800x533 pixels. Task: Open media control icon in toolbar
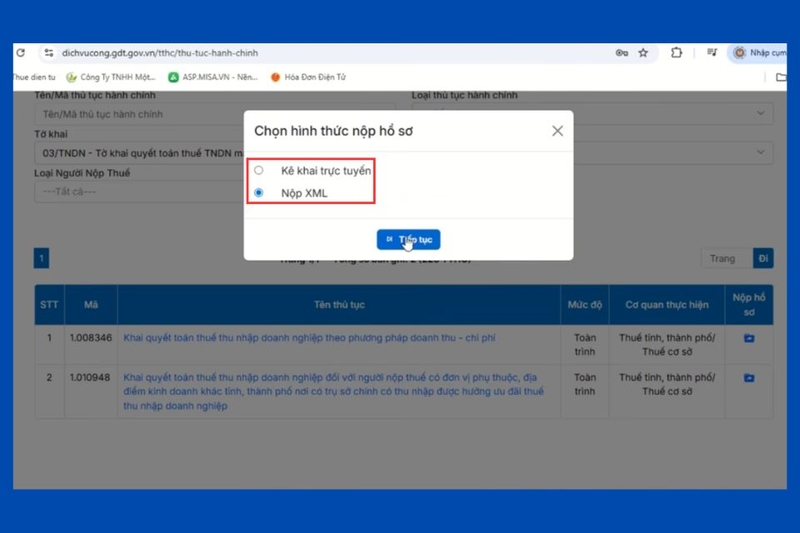tap(712, 53)
